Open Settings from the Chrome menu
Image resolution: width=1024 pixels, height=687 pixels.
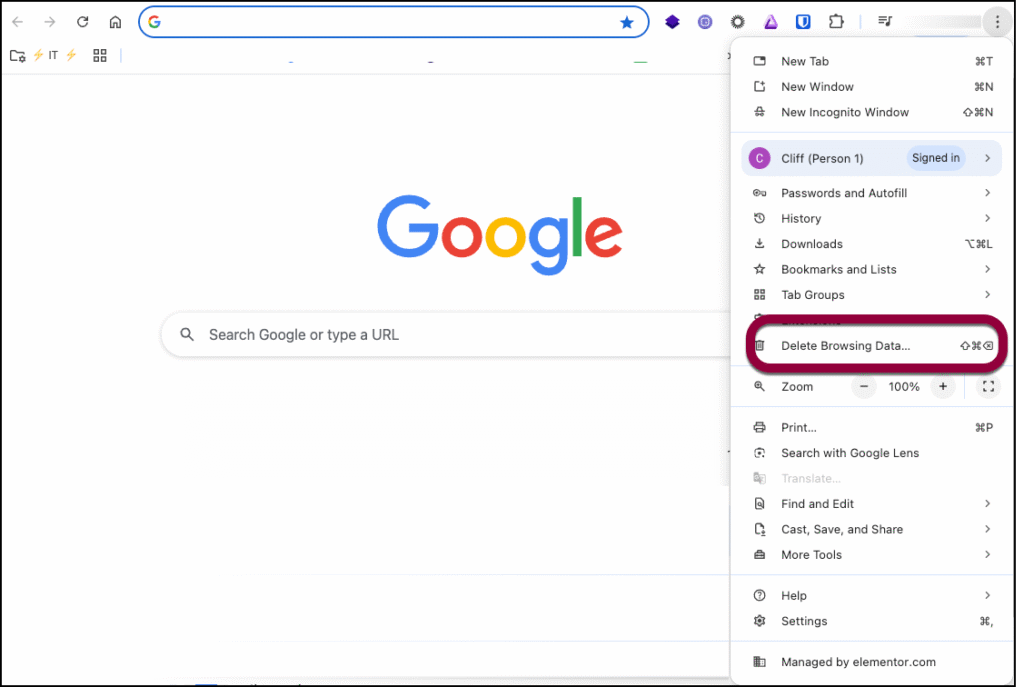pyautogui.click(x=804, y=621)
